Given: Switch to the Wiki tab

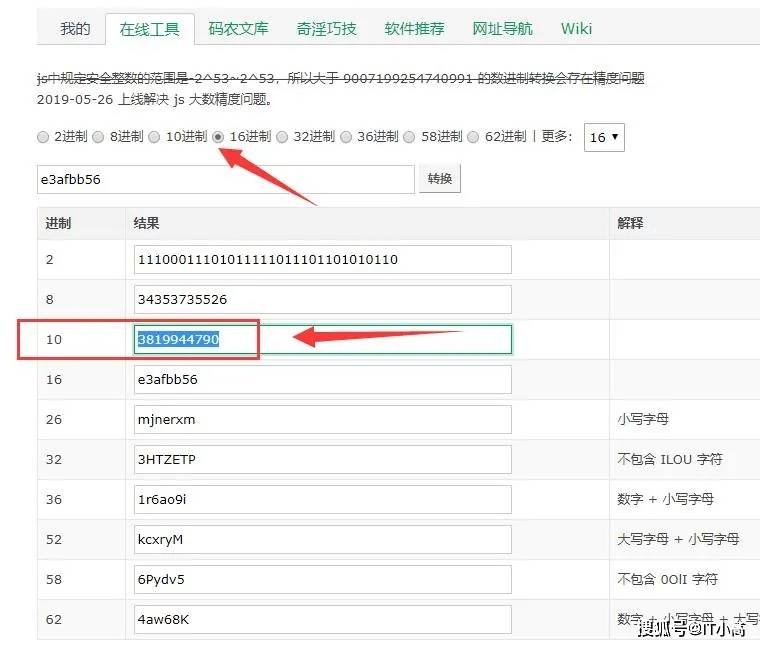Looking at the screenshot, I should coord(576,29).
